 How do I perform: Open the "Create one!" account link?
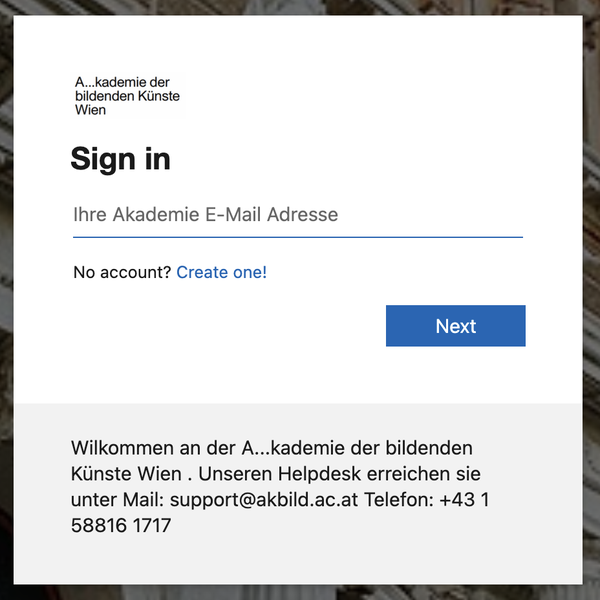pos(221,272)
